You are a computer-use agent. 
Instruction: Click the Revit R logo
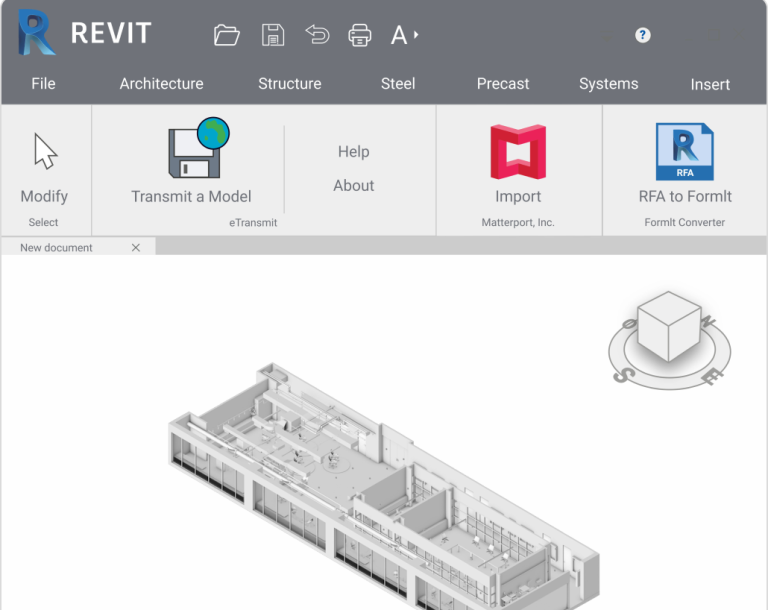point(36,32)
